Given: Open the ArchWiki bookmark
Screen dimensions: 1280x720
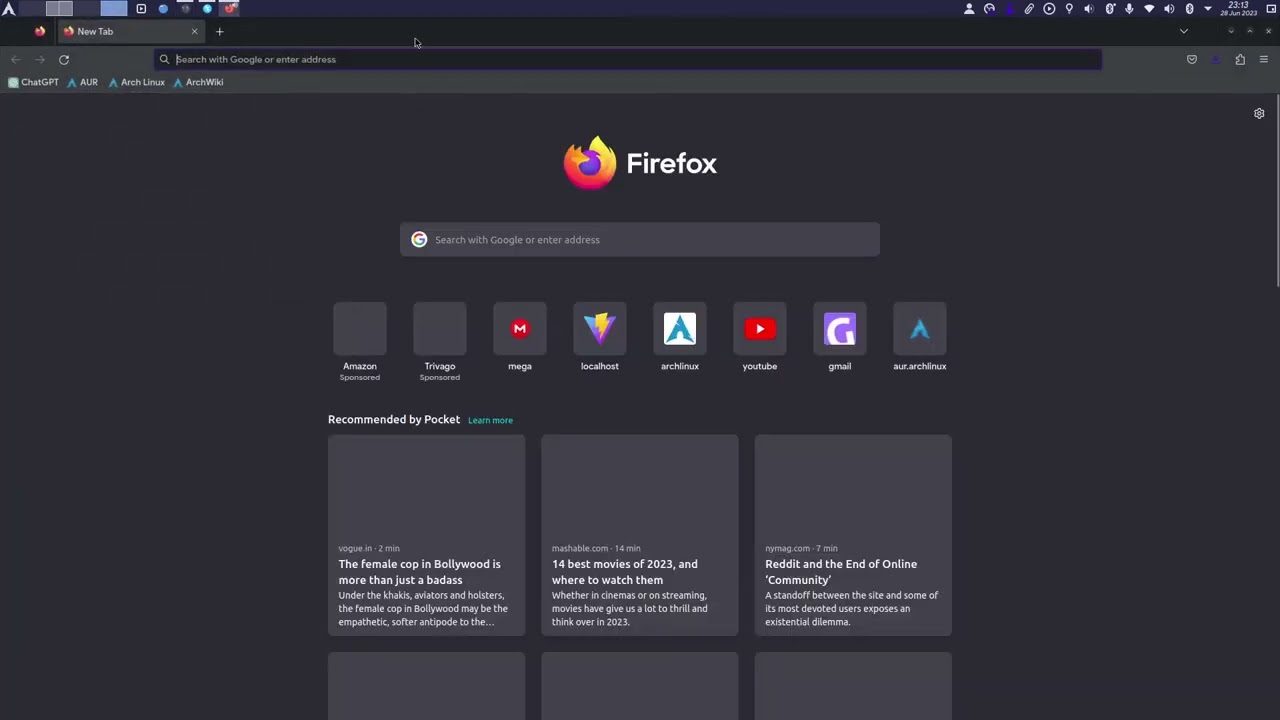Looking at the screenshot, I should (198, 82).
